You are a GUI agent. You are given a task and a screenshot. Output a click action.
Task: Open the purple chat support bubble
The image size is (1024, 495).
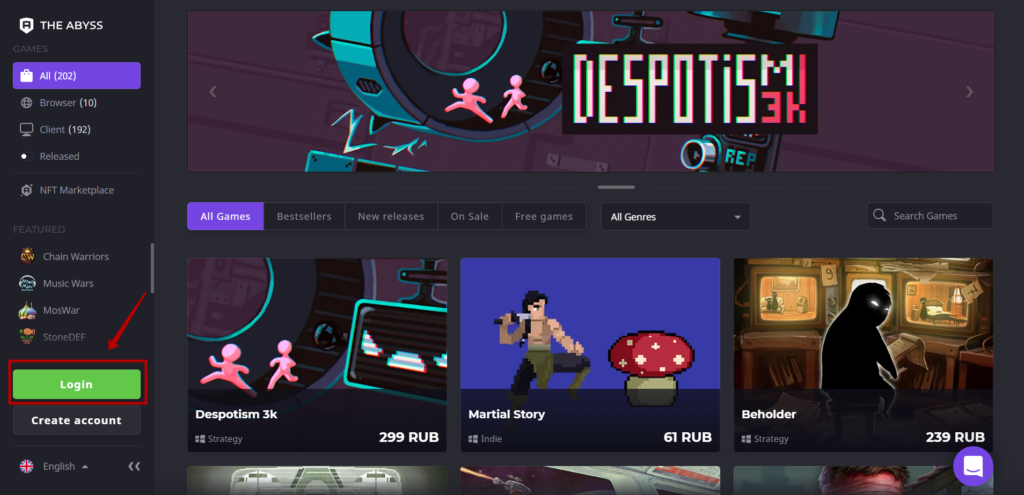click(x=973, y=466)
